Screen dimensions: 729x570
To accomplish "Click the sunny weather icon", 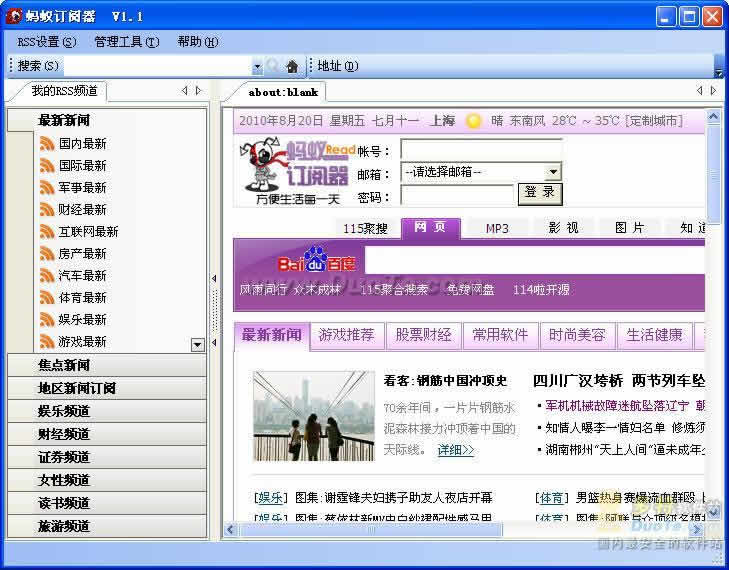I will 473,121.
